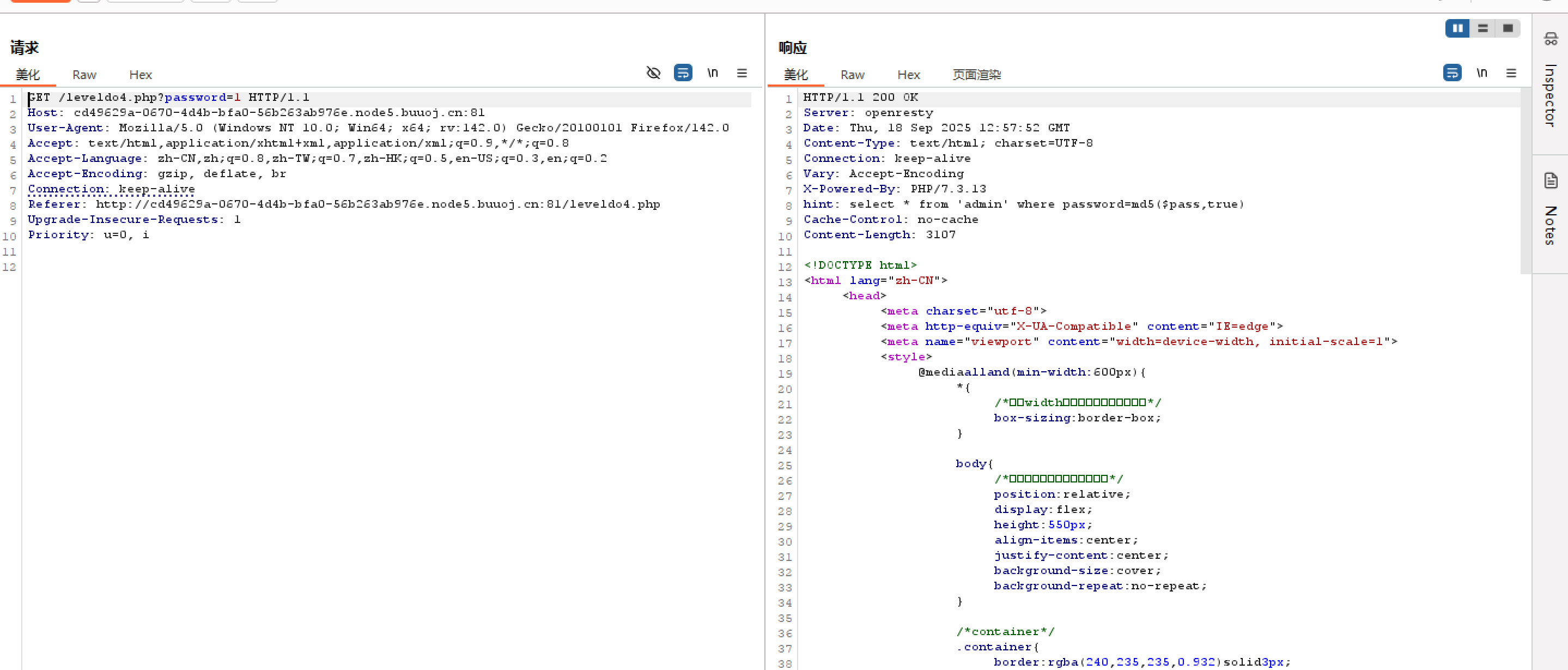The height and width of the screenshot is (670, 1568).
Task: Switch request view to Hex tab
Action: click(141, 75)
